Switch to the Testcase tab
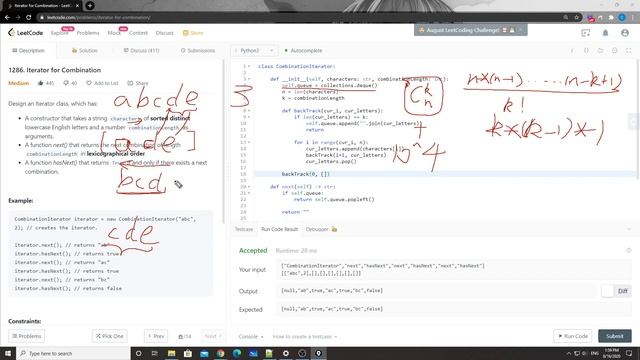 [x=244, y=229]
